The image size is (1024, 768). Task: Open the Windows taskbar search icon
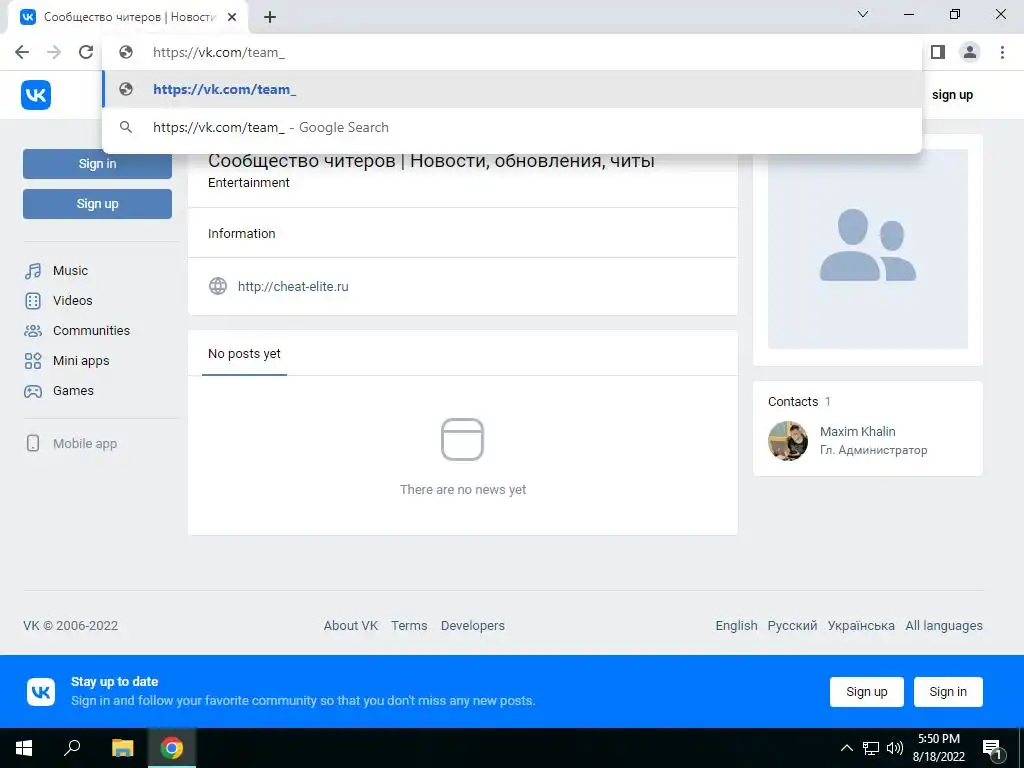72,748
